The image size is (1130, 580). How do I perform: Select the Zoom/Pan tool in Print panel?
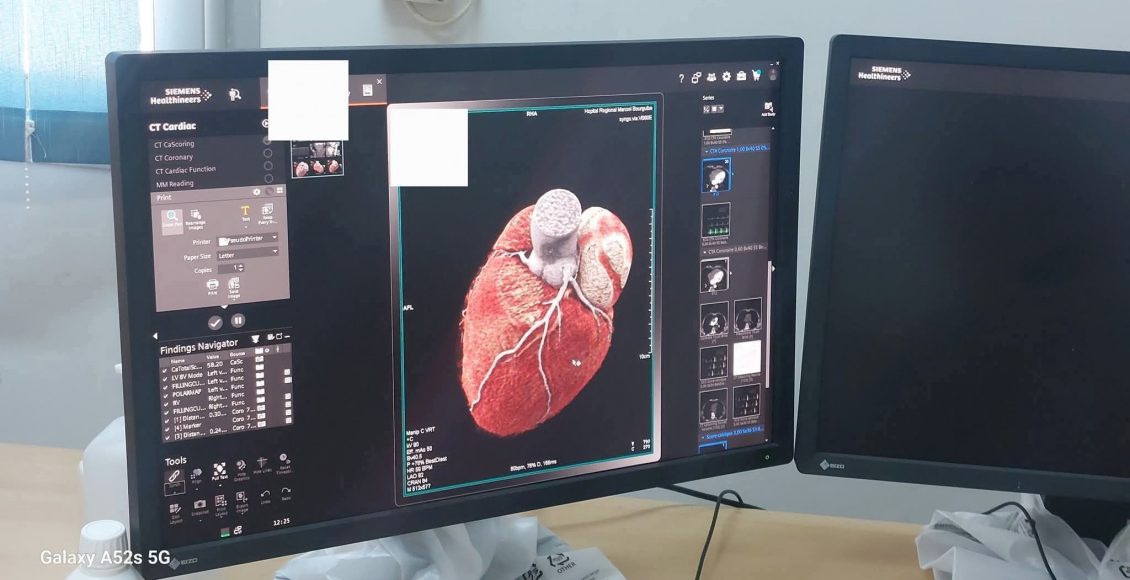point(171,218)
